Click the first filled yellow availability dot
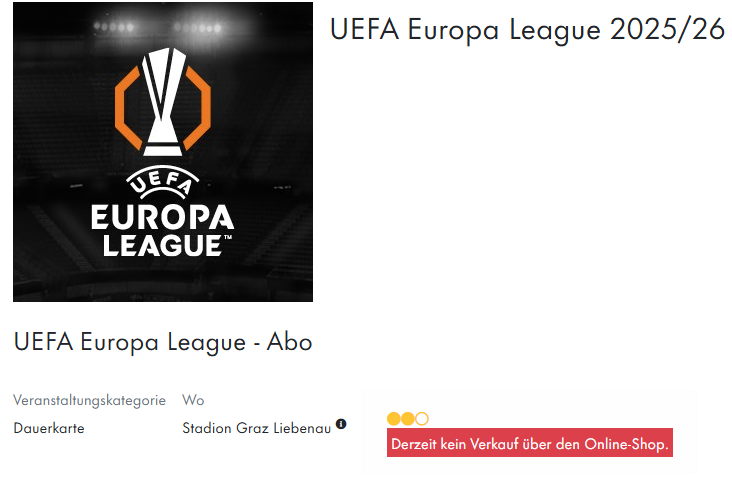The height and width of the screenshot is (479, 732). (394, 419)
